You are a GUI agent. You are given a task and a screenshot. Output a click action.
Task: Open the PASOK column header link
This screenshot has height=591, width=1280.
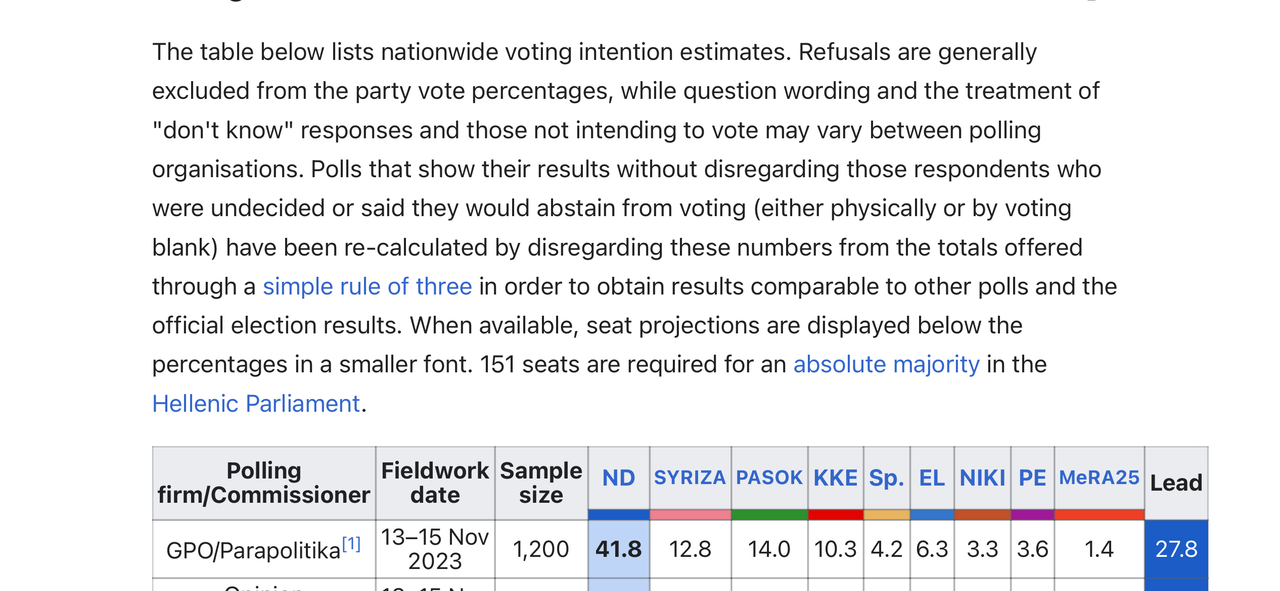769,478
